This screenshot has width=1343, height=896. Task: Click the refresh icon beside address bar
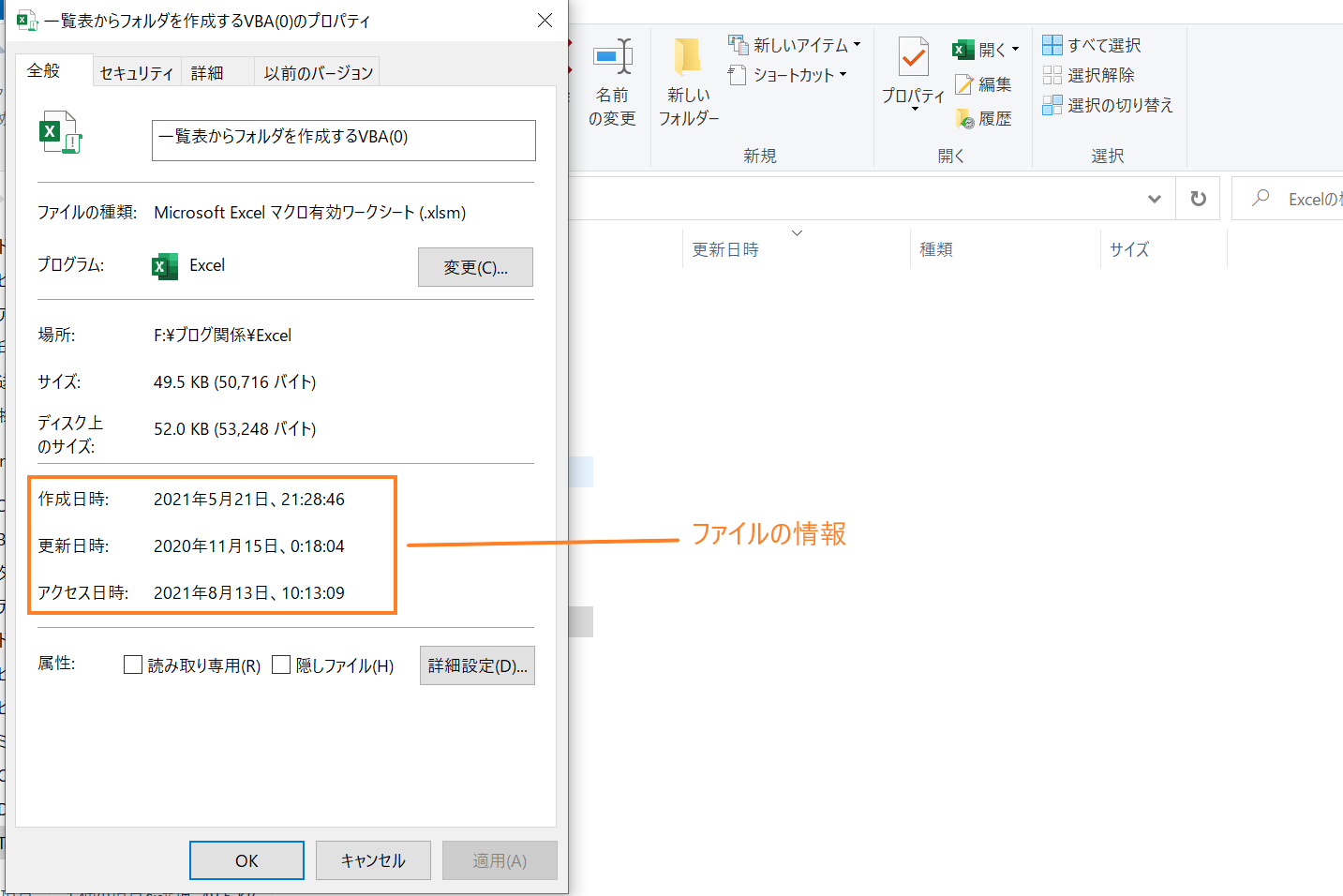[x=1198, y=199]
